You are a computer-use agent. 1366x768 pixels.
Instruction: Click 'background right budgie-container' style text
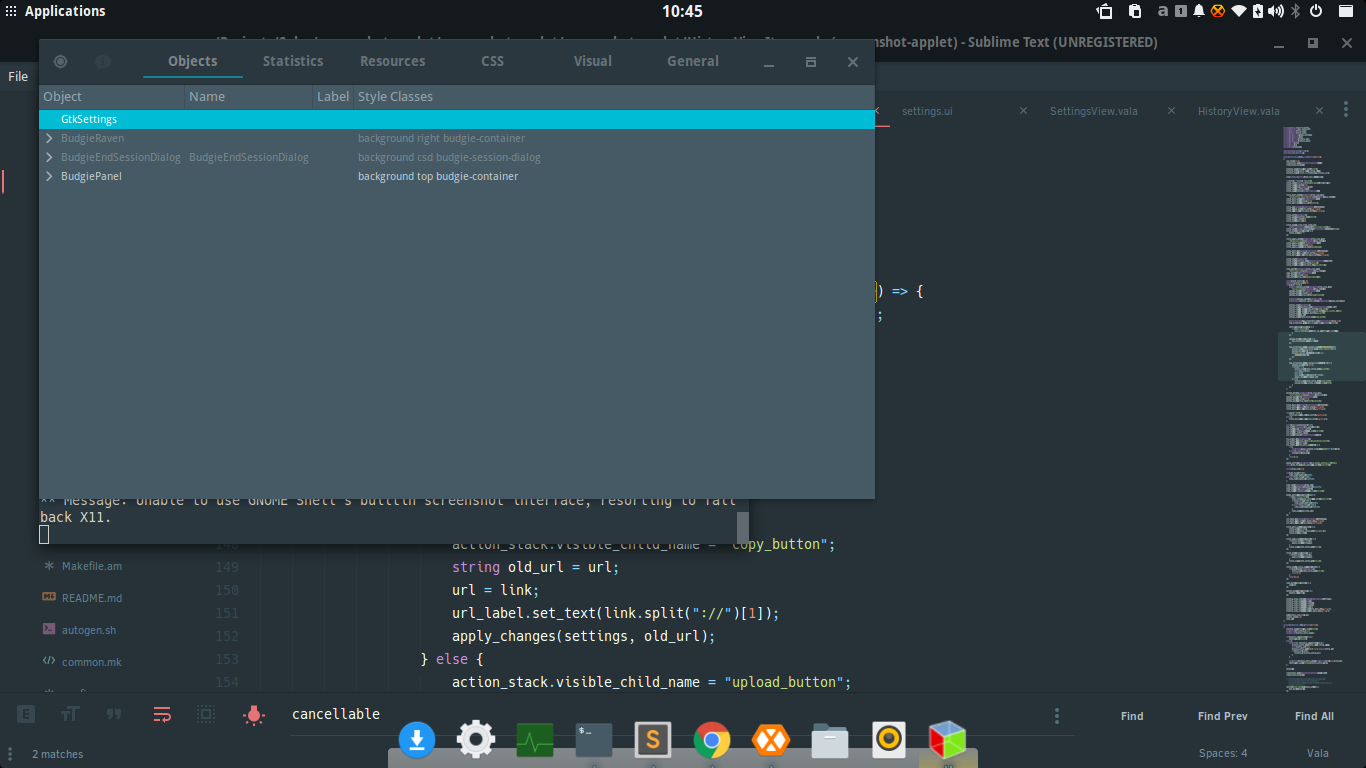coord(441,138)
